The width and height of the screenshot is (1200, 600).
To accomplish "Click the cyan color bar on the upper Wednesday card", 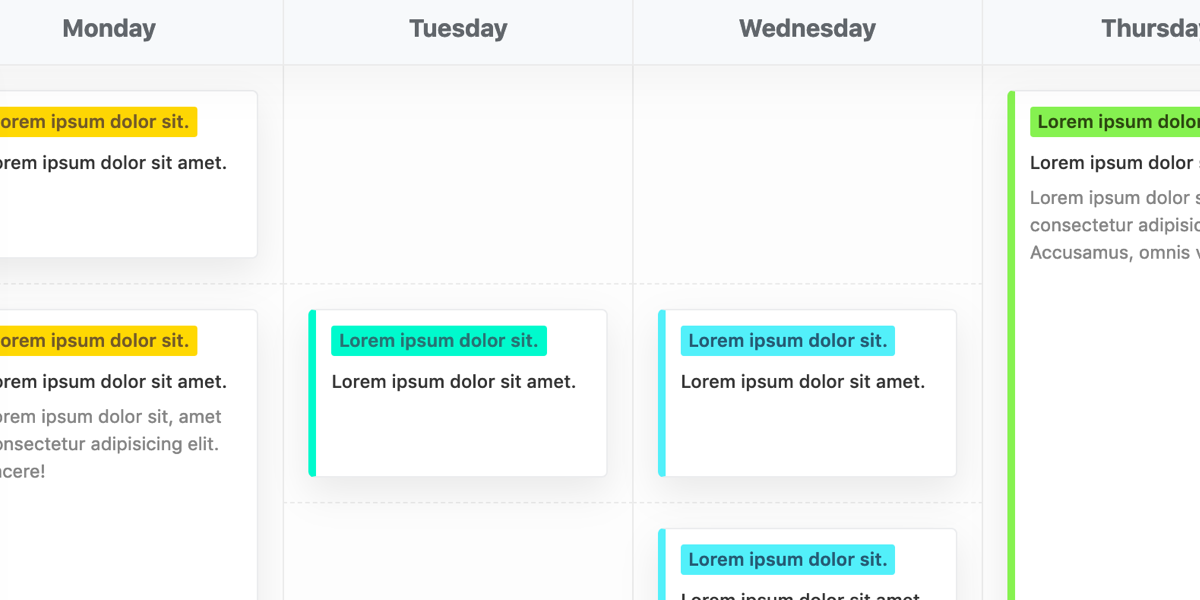I will tap(662, 393).
